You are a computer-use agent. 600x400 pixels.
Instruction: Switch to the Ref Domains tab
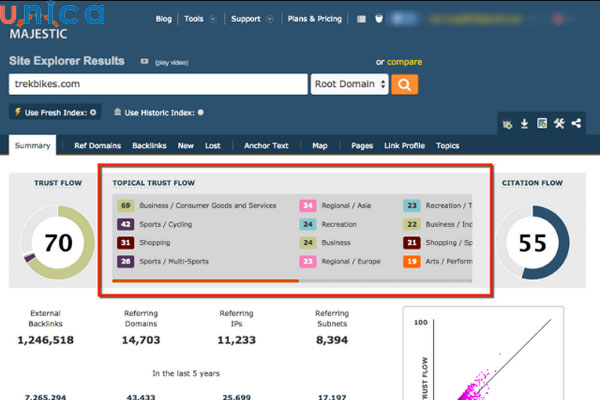point(98,146)
